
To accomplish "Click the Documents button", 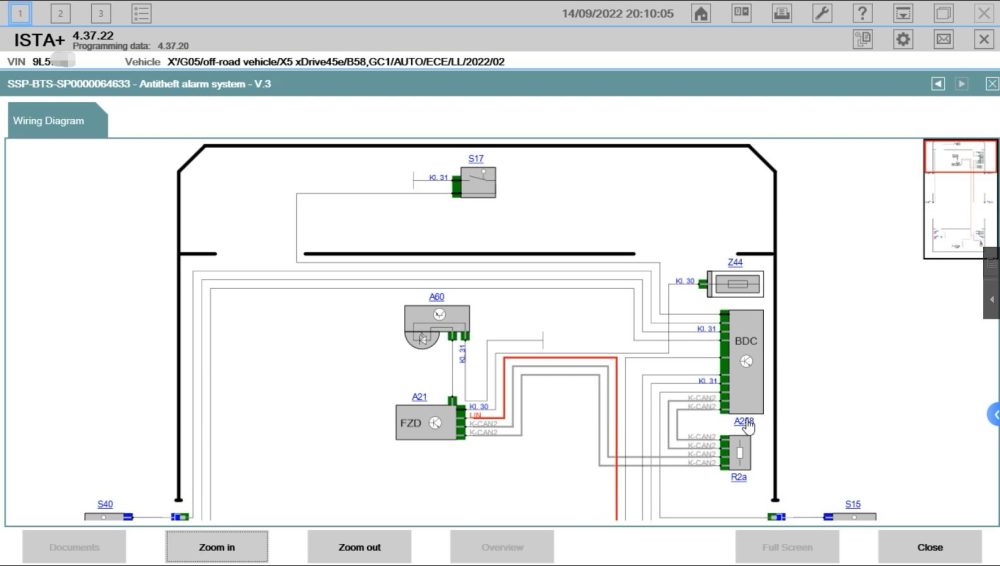I will [x=74, y=547].
